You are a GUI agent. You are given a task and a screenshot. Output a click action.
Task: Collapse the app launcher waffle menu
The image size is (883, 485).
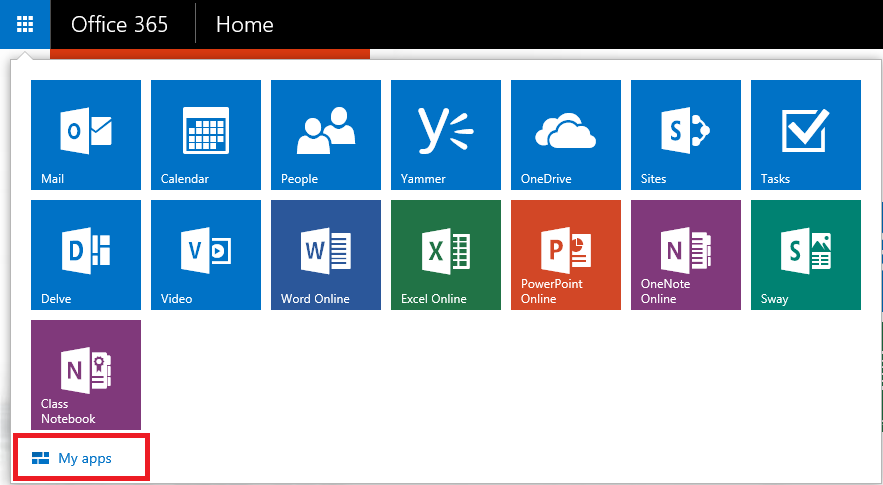pyautogui.click(x=25, y=24)
